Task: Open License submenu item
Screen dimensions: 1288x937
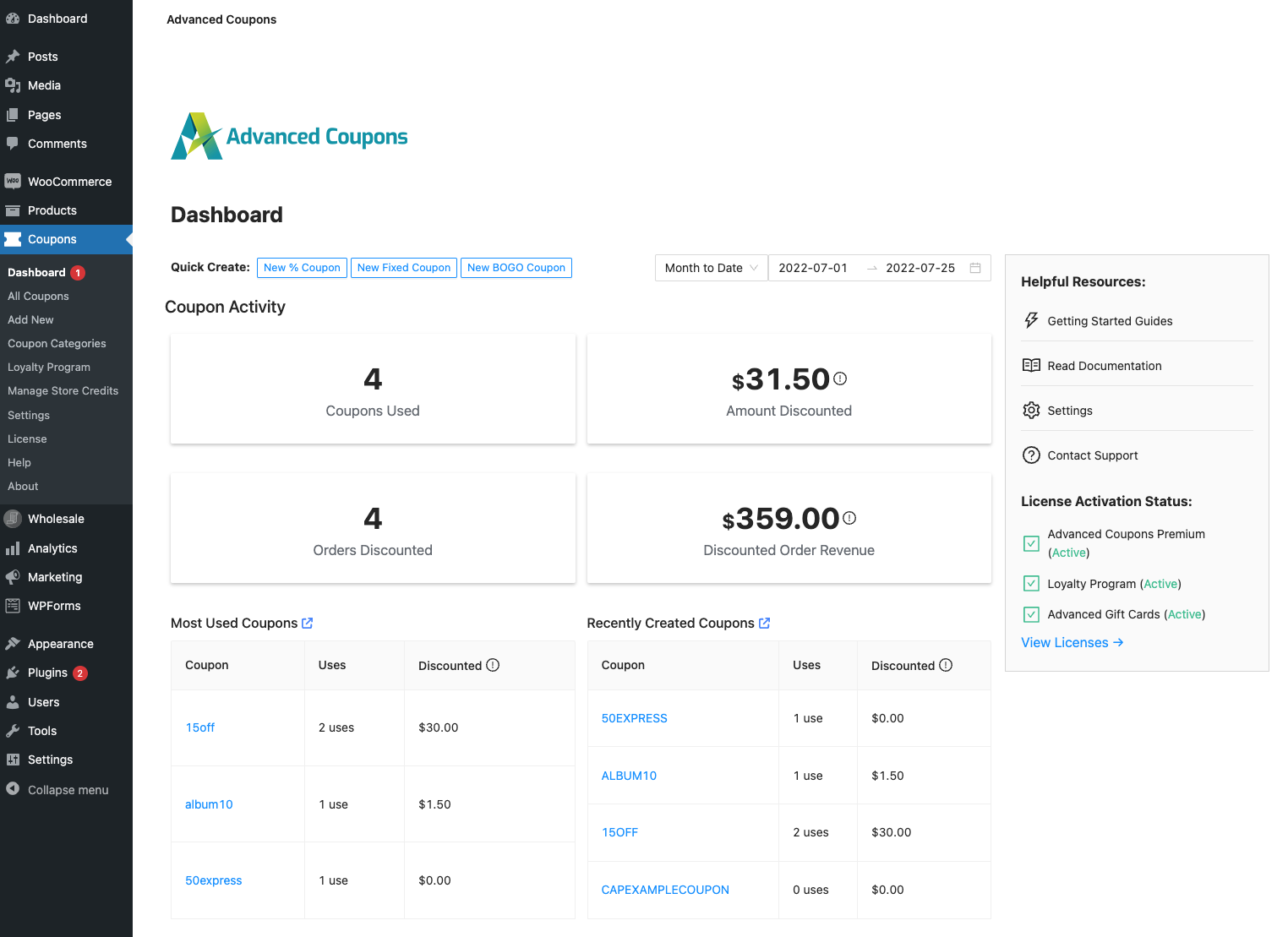Action: tap(27, 439)
